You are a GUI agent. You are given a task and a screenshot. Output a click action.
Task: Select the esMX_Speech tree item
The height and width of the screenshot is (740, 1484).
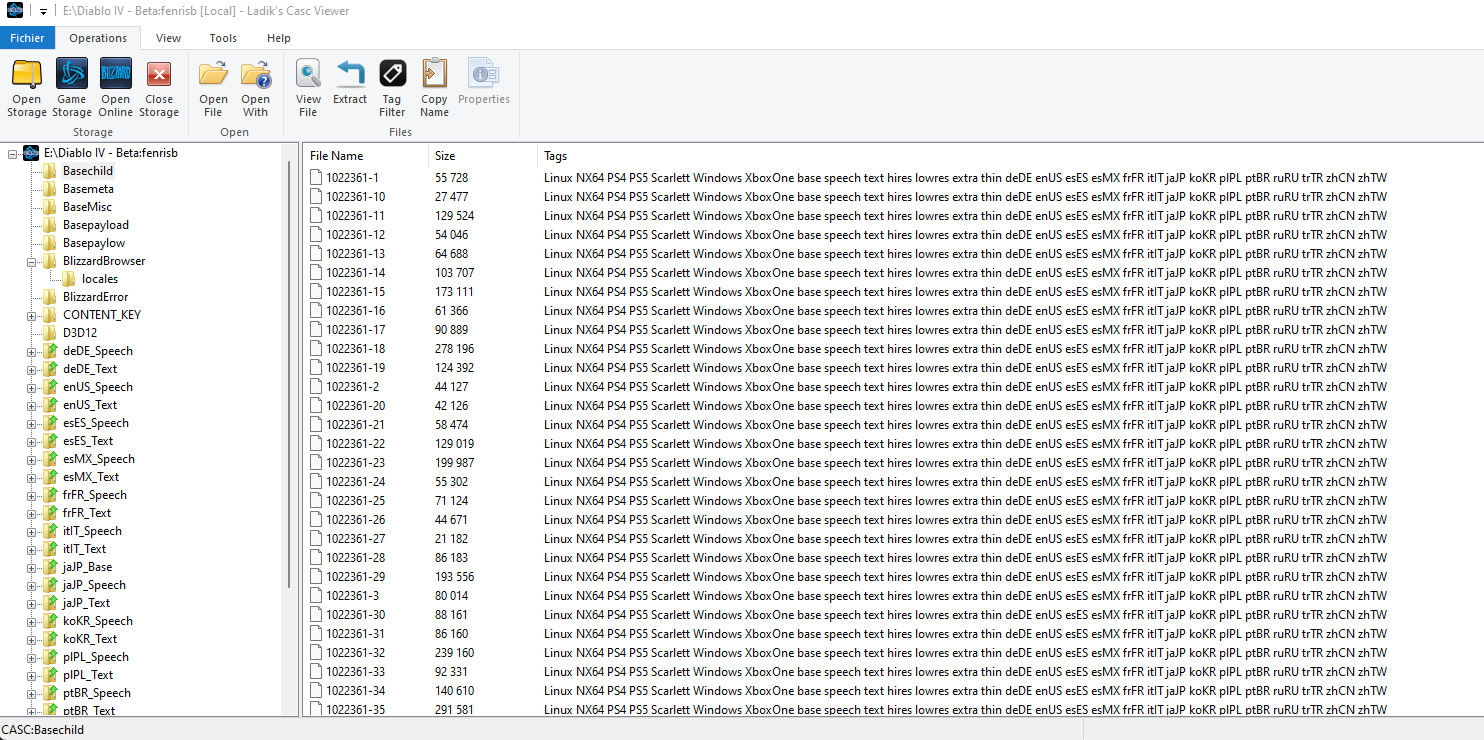[98, 459]
